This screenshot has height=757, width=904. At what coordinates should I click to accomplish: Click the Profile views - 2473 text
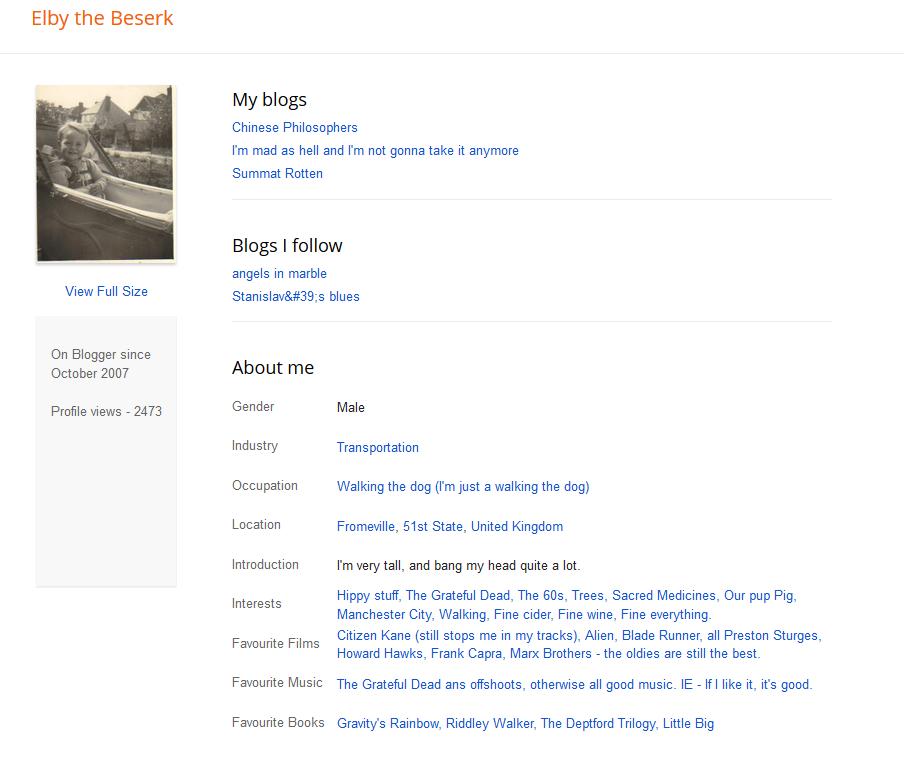click(107, 412)
